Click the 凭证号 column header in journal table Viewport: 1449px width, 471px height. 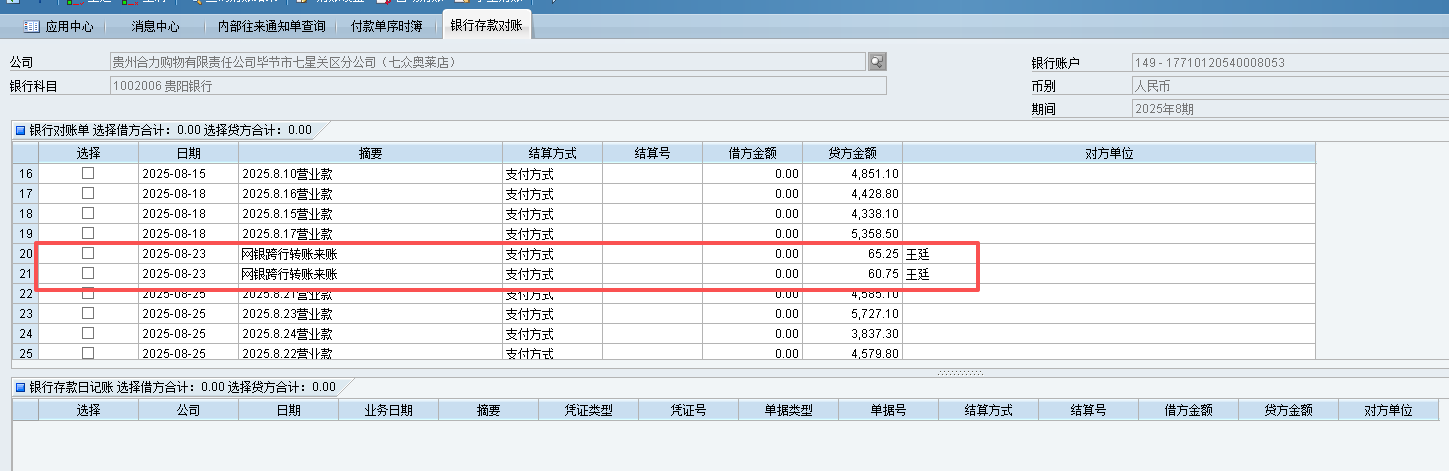tap(688, 410)
